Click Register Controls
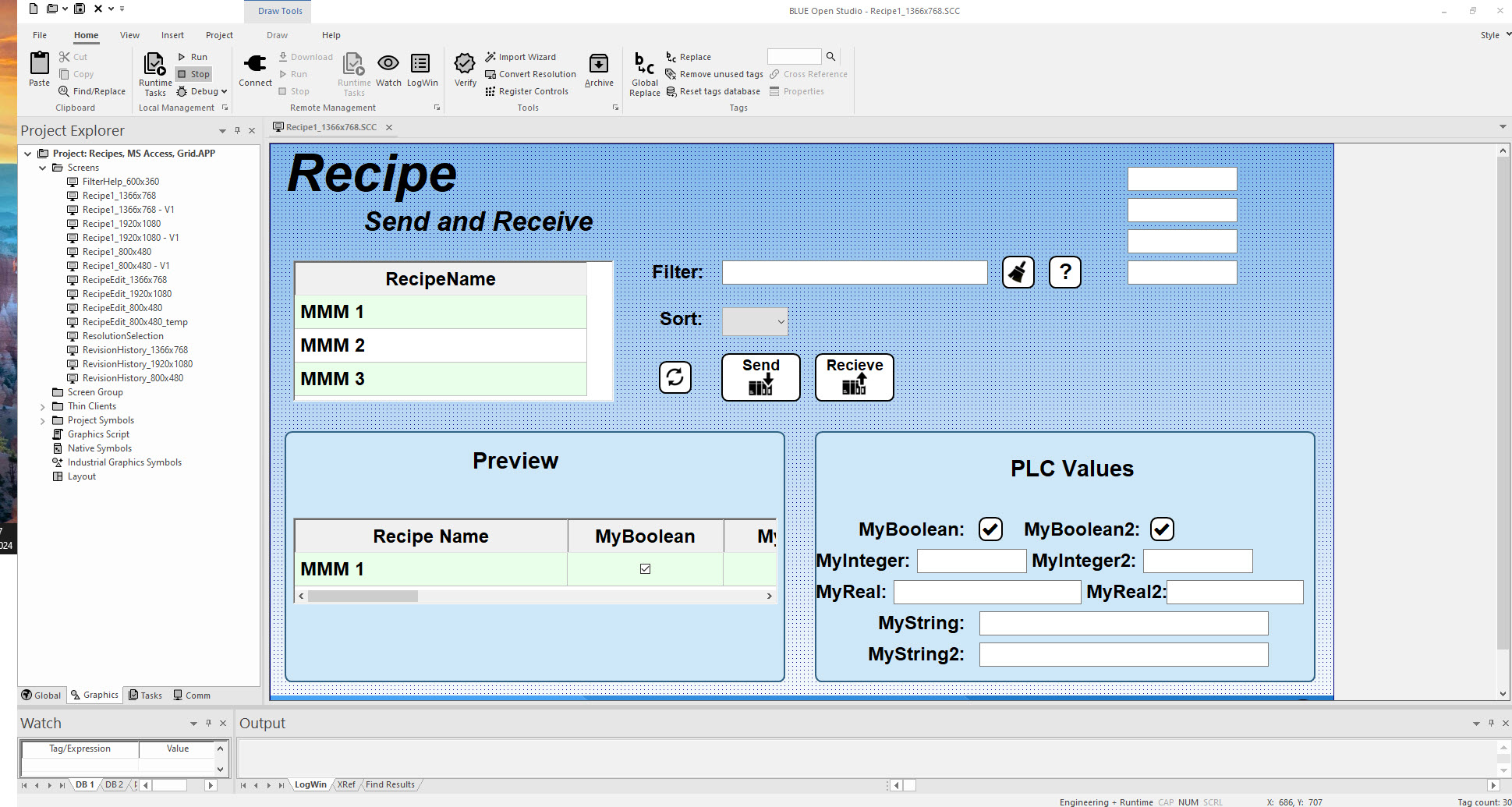The image size is (1512, 807). point(526,91)
